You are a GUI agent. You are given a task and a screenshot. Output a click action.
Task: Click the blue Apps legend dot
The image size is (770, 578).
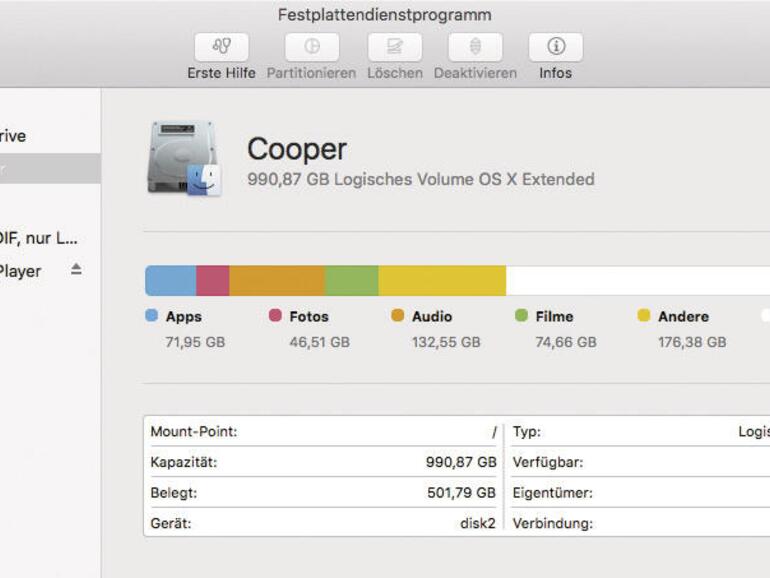151,316
